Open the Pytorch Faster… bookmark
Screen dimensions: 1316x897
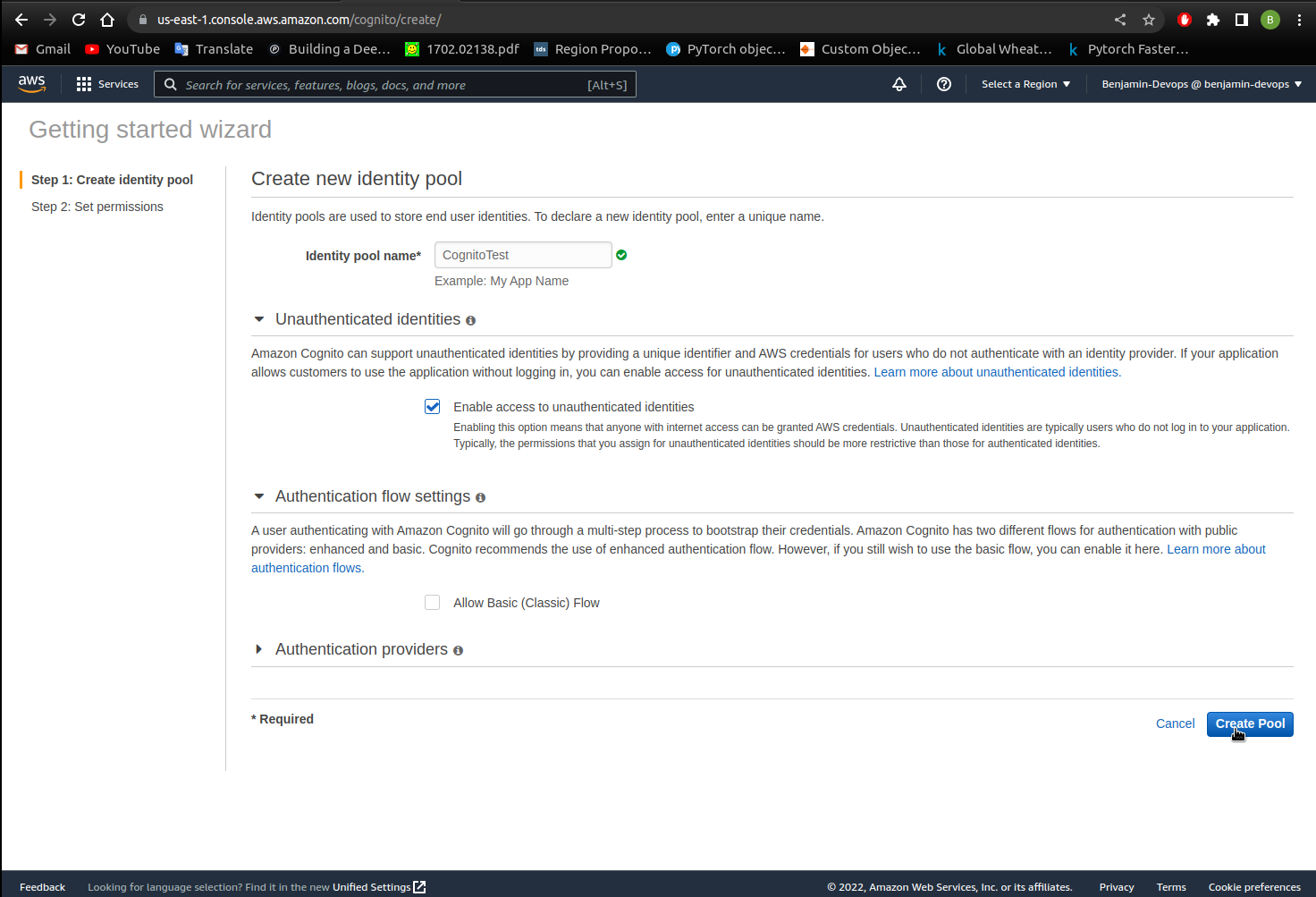click(x=1127, y=49)
